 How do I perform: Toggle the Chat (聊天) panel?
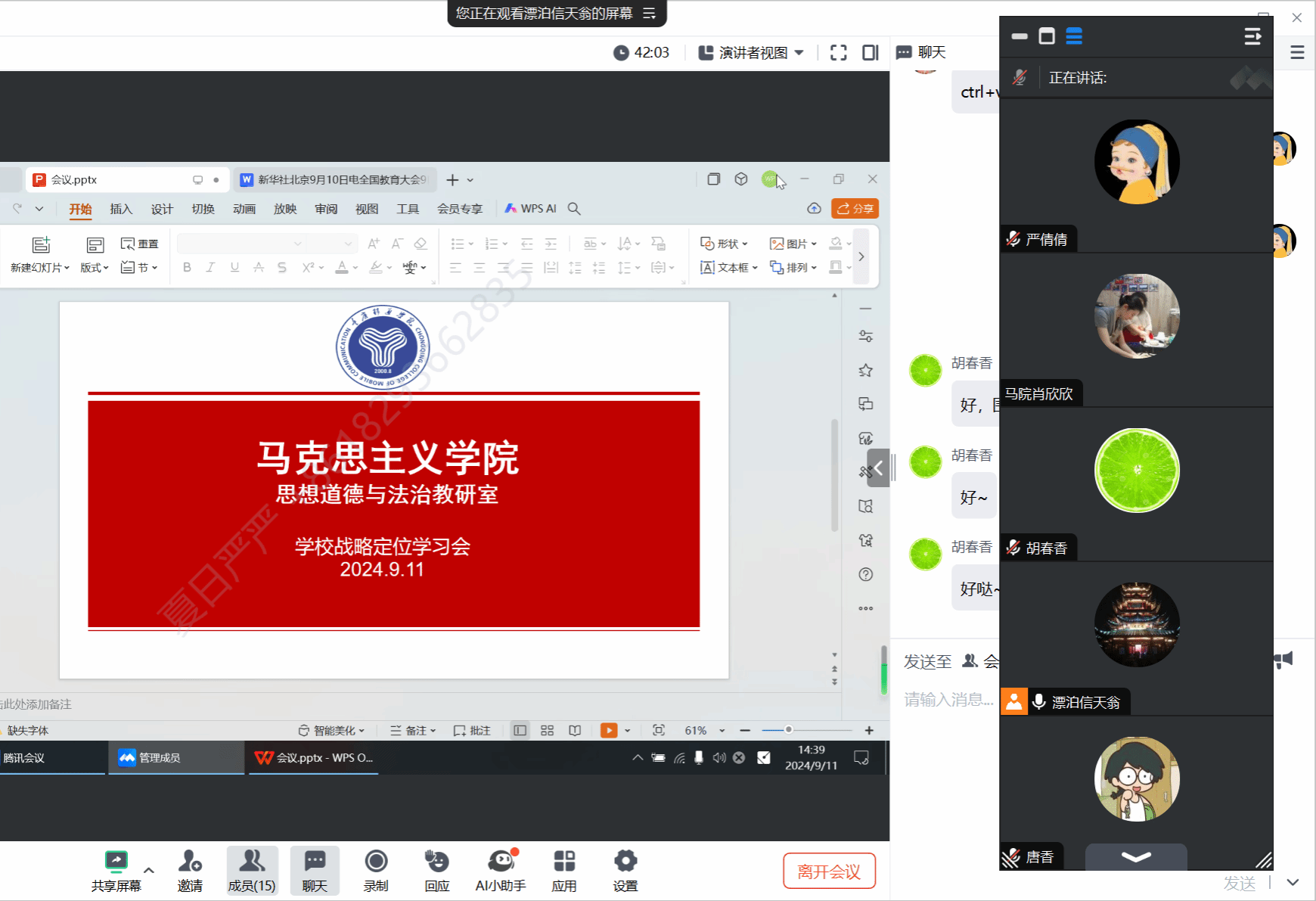pos(315,870)
